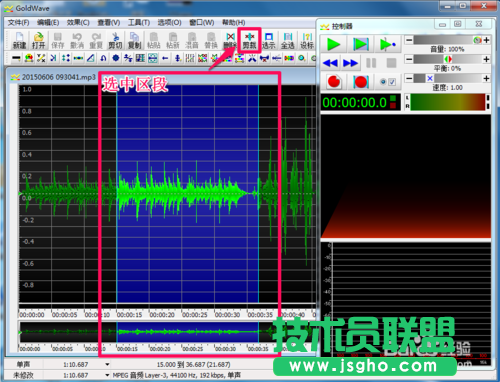The width and height of the screenshot is (500, 382).
Task: Rewind using the blue double-arrow button
Action: (x=330, y=63)
